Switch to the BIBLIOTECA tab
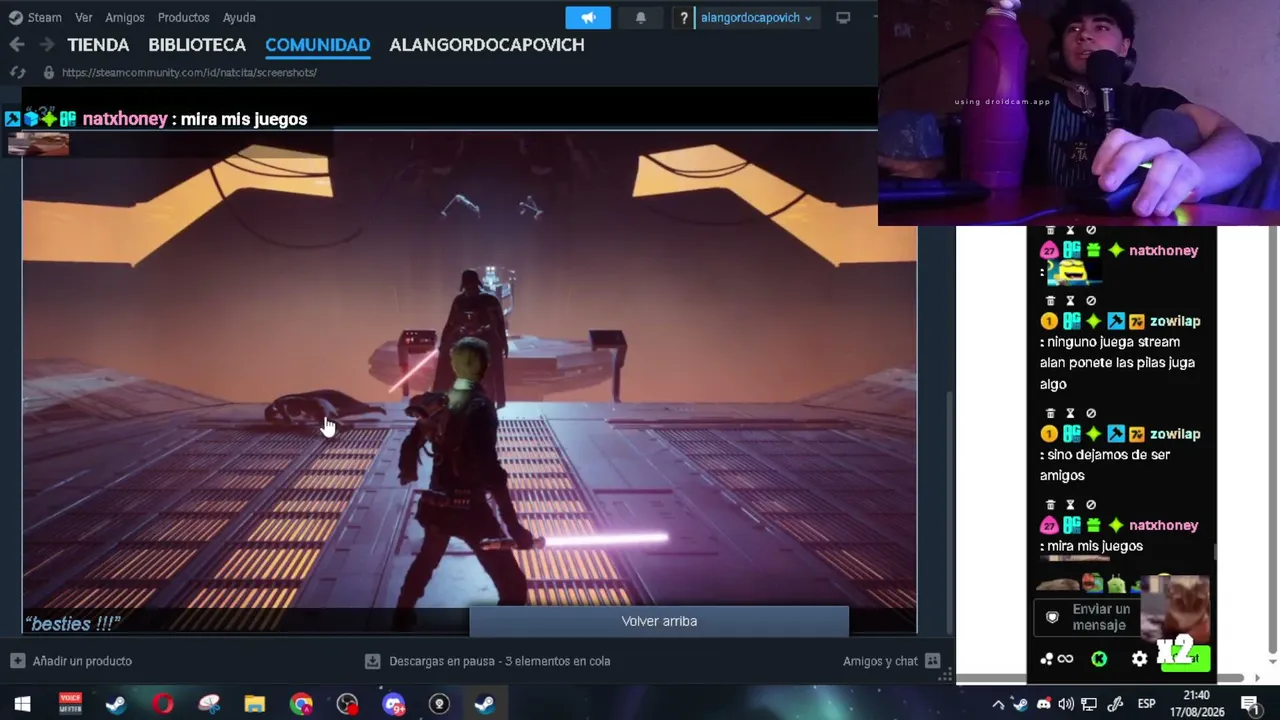 [197, 45]
